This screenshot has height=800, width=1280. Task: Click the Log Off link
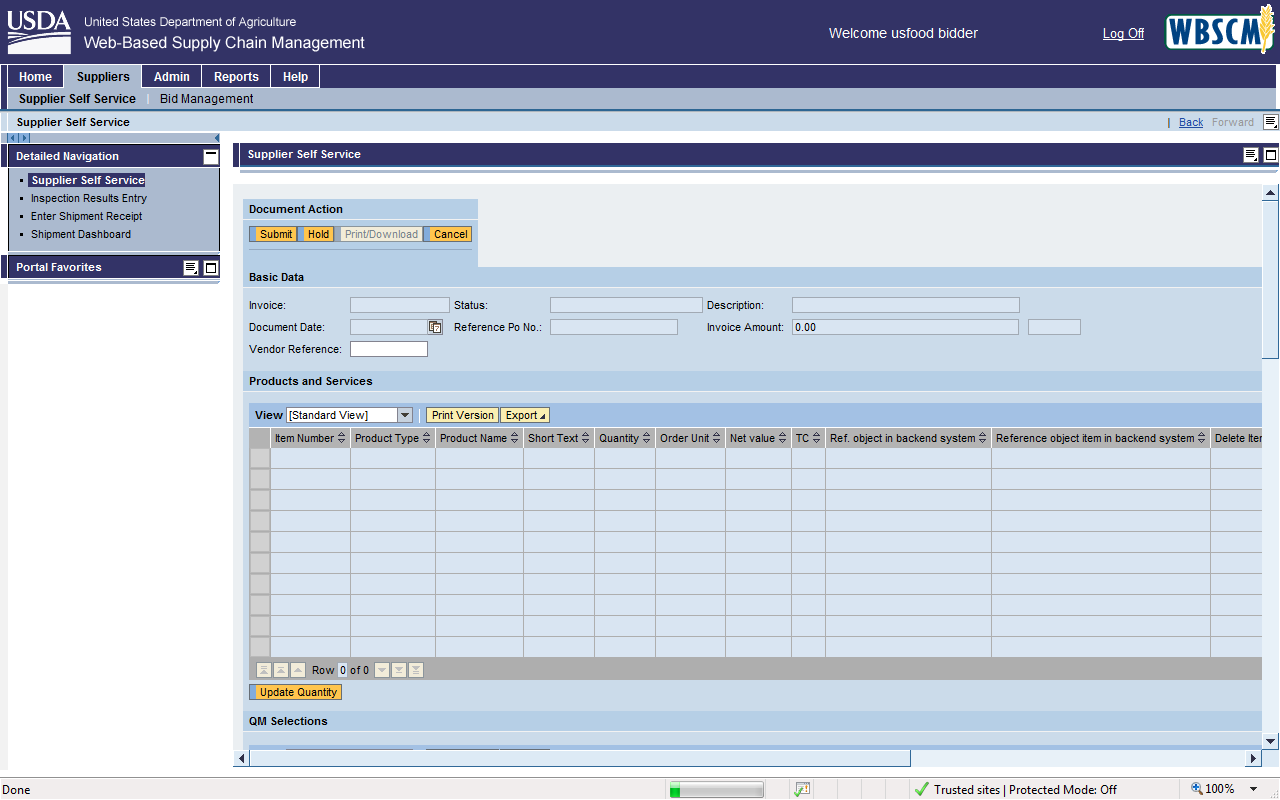1123,34
